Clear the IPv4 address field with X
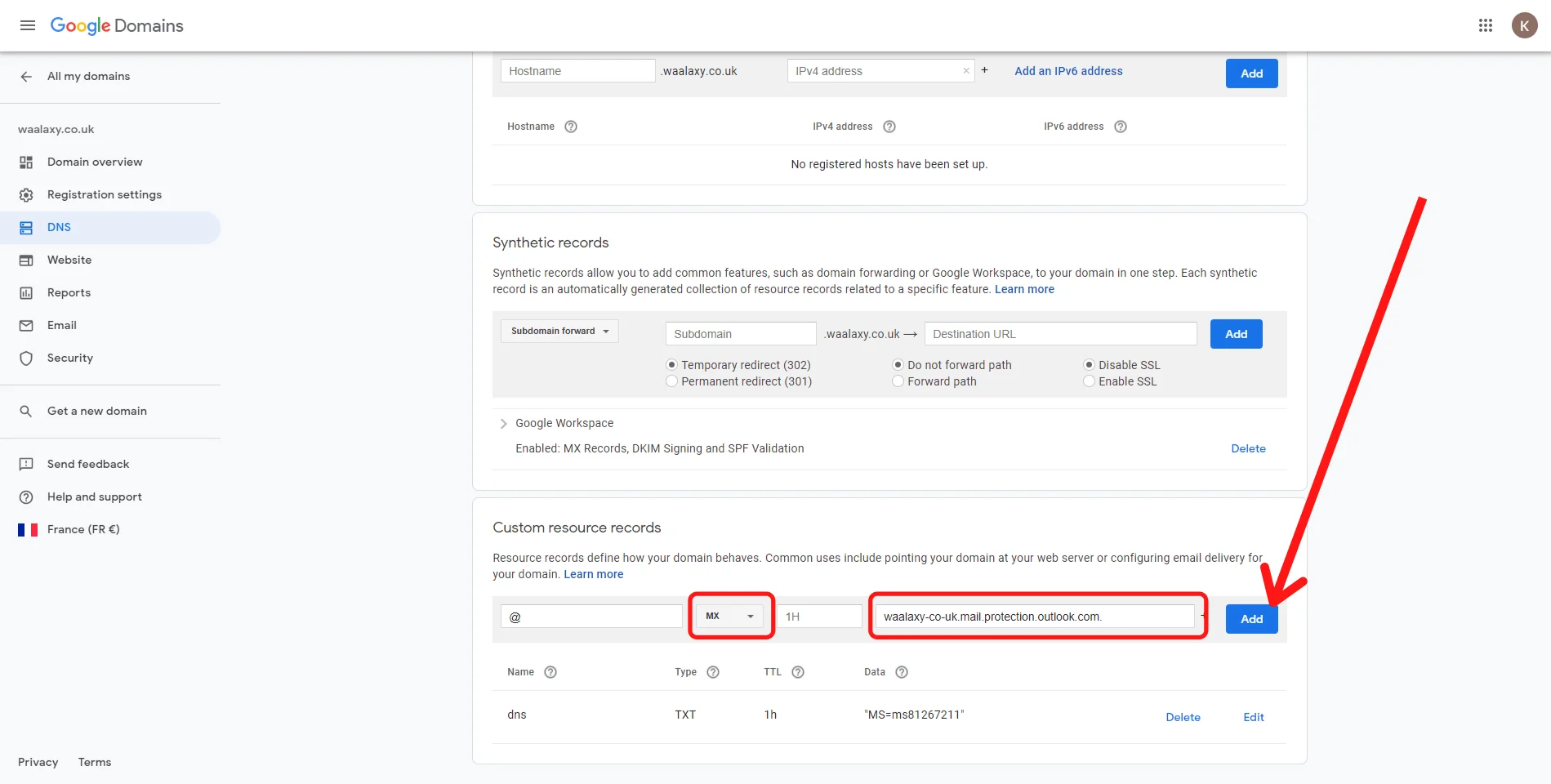The image size is (1551, 784). pos(966,71)
